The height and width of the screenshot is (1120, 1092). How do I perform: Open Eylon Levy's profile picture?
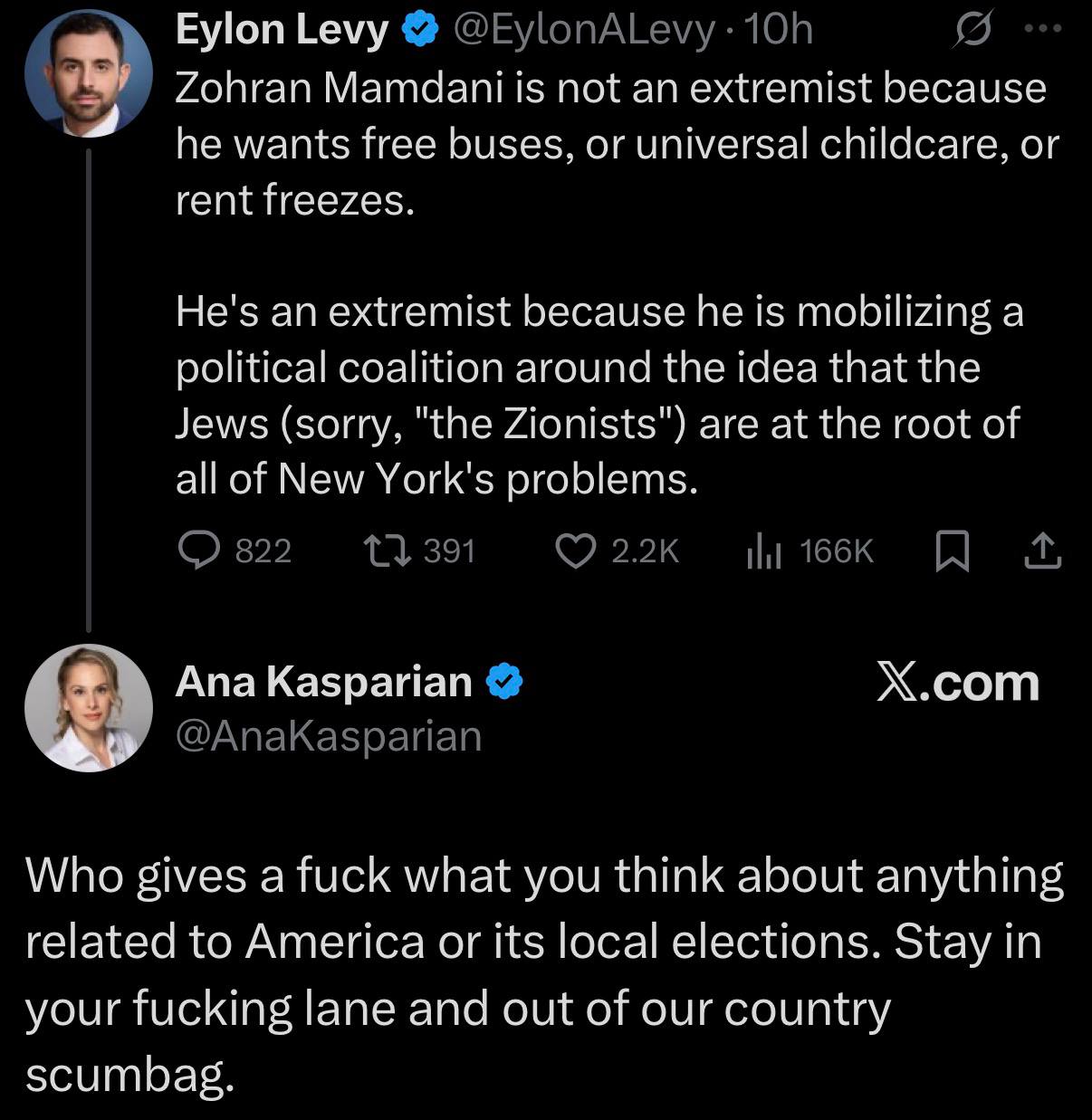[88, 73]
